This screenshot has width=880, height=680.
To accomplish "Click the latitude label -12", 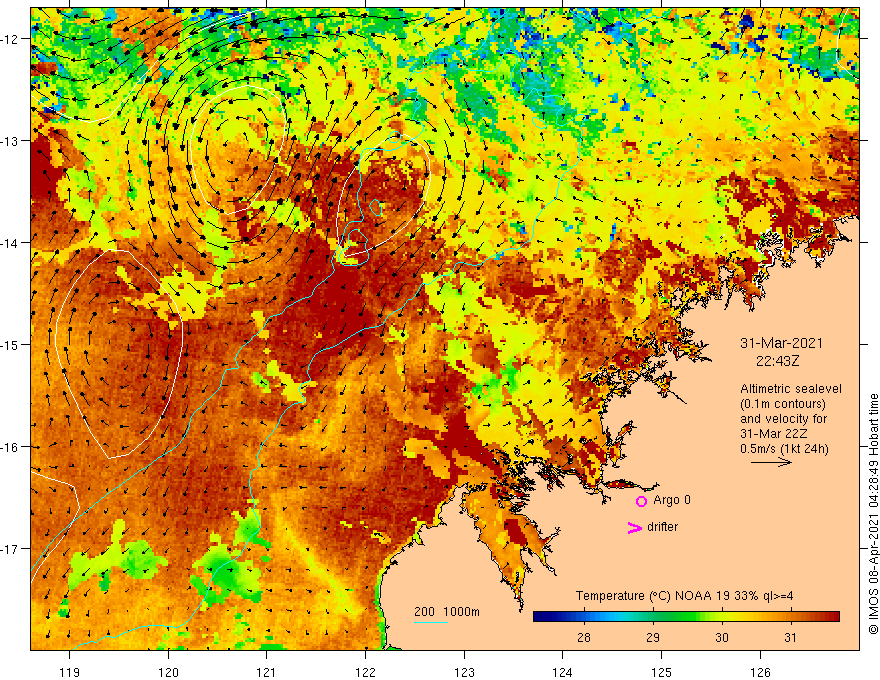I will click(x=10, y=39).
